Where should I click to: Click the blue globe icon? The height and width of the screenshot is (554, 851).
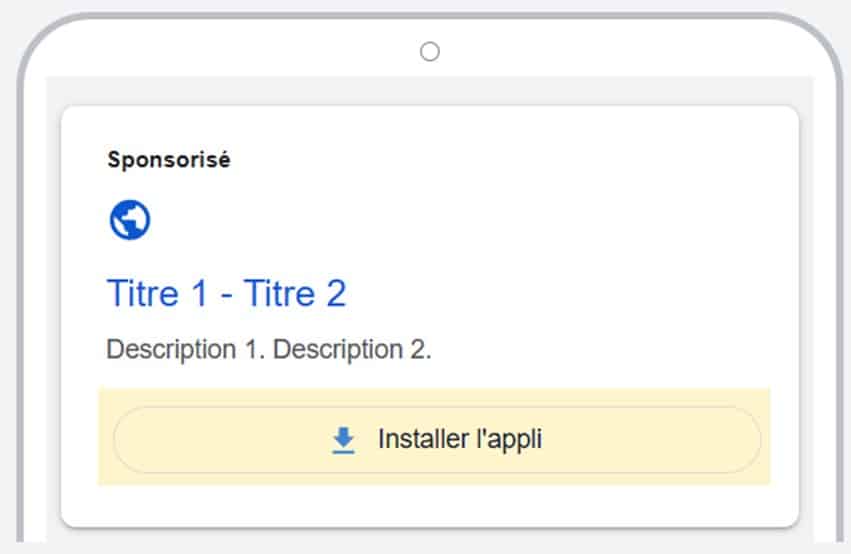(130, 220)
